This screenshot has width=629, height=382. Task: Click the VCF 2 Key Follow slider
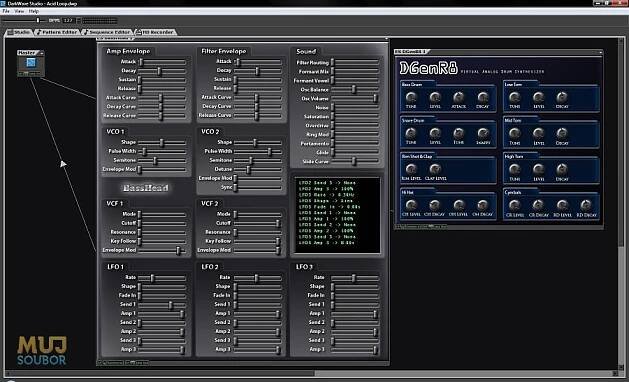pyautogui.click(x=258, y=241)
